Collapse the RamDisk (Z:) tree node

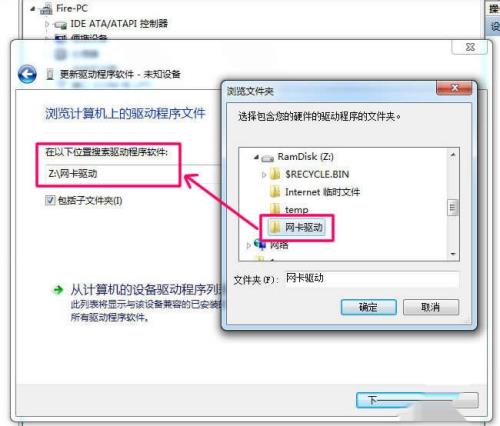click(256, 157)
